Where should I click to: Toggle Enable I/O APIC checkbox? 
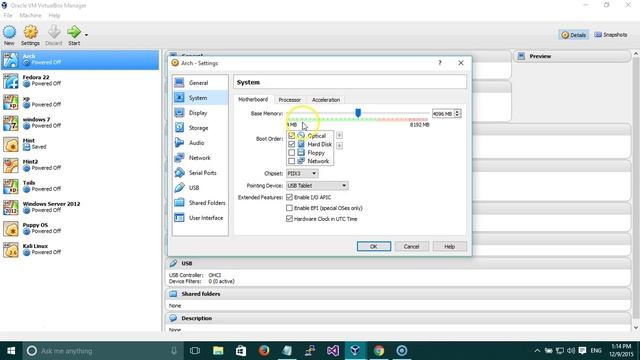(289, 197)
